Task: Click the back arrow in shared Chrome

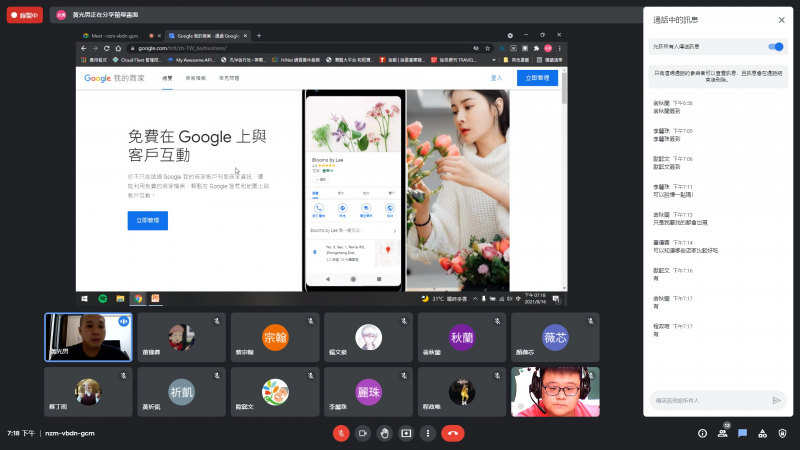Action: [84, 48]
